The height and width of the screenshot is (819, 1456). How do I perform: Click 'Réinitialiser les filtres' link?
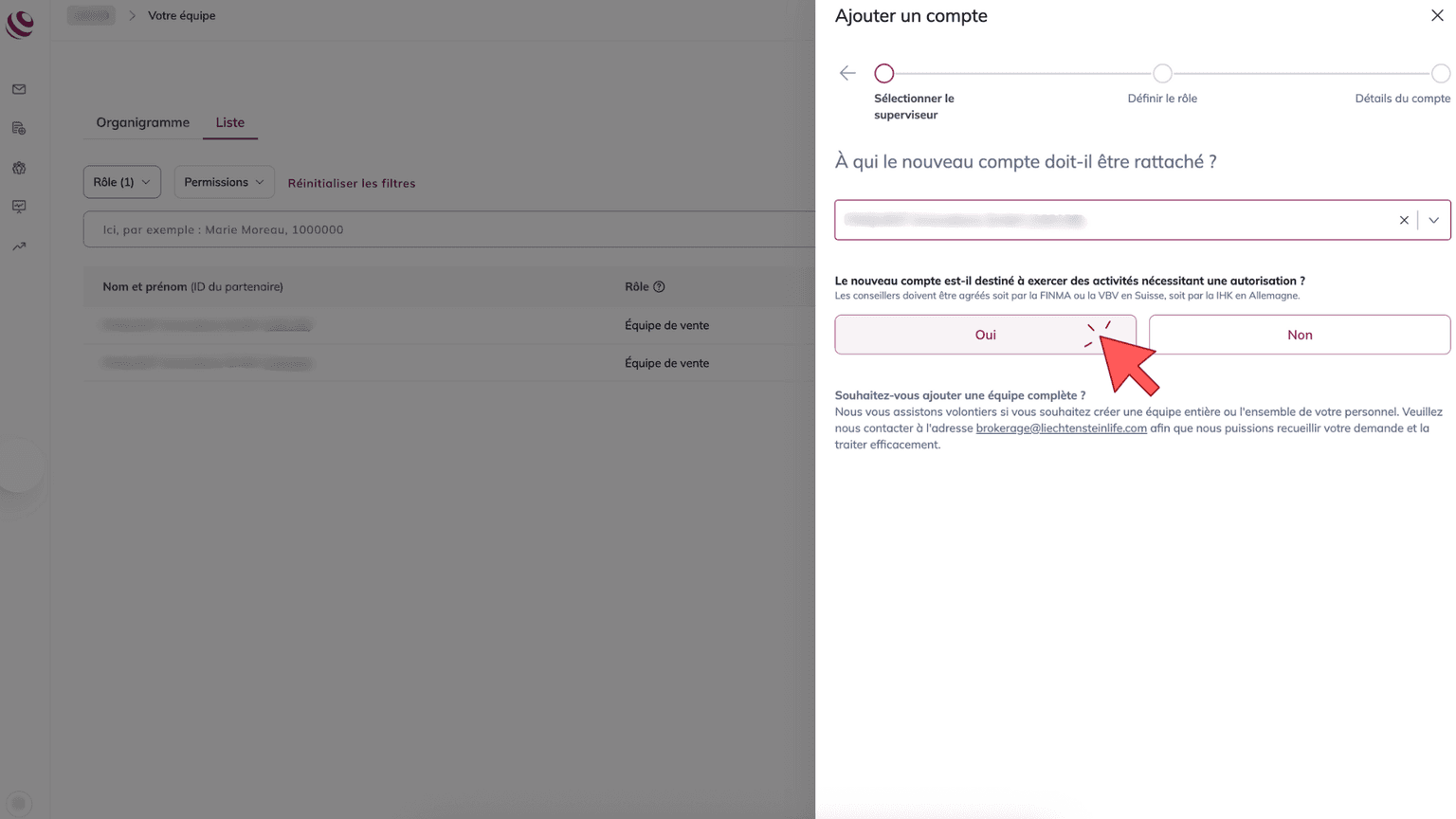tap(352, 183)
